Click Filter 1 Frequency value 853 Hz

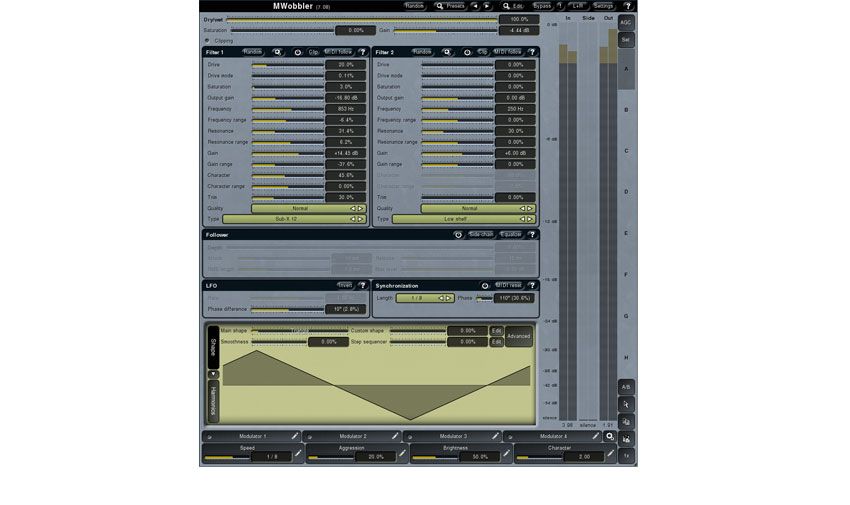click(x=346, y=109)
